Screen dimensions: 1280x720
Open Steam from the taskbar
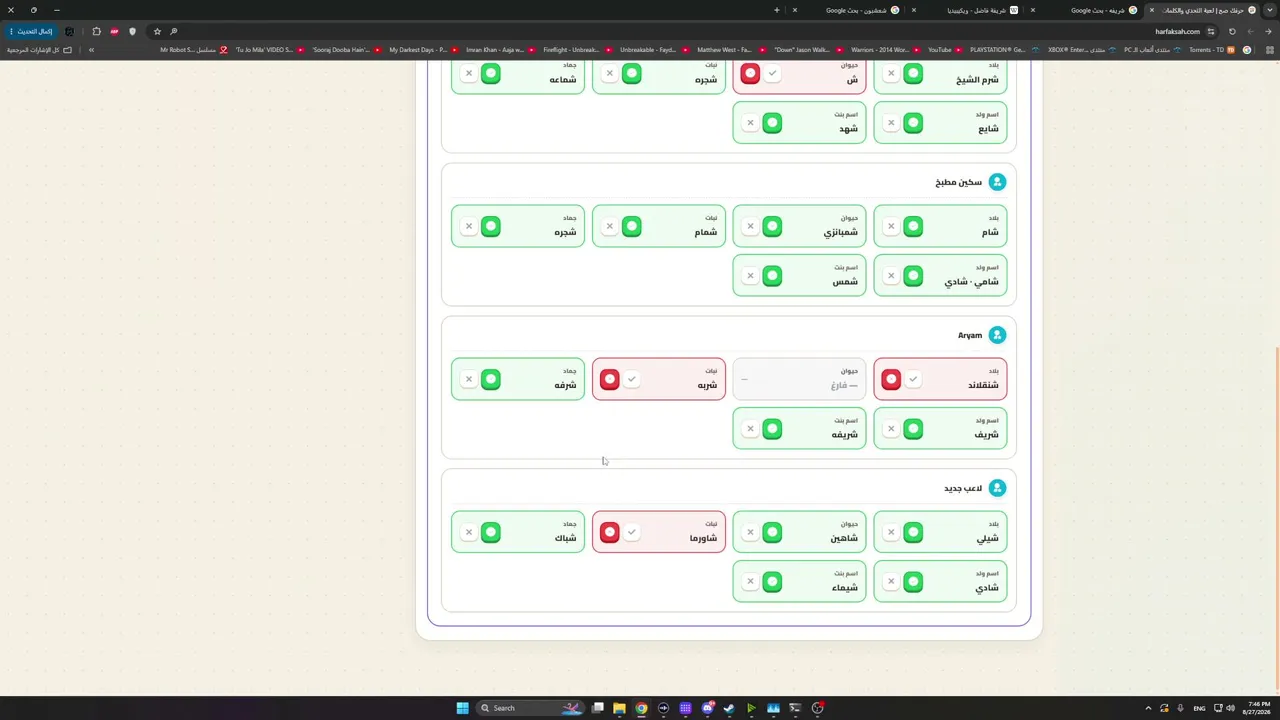[x=729, y=708]
